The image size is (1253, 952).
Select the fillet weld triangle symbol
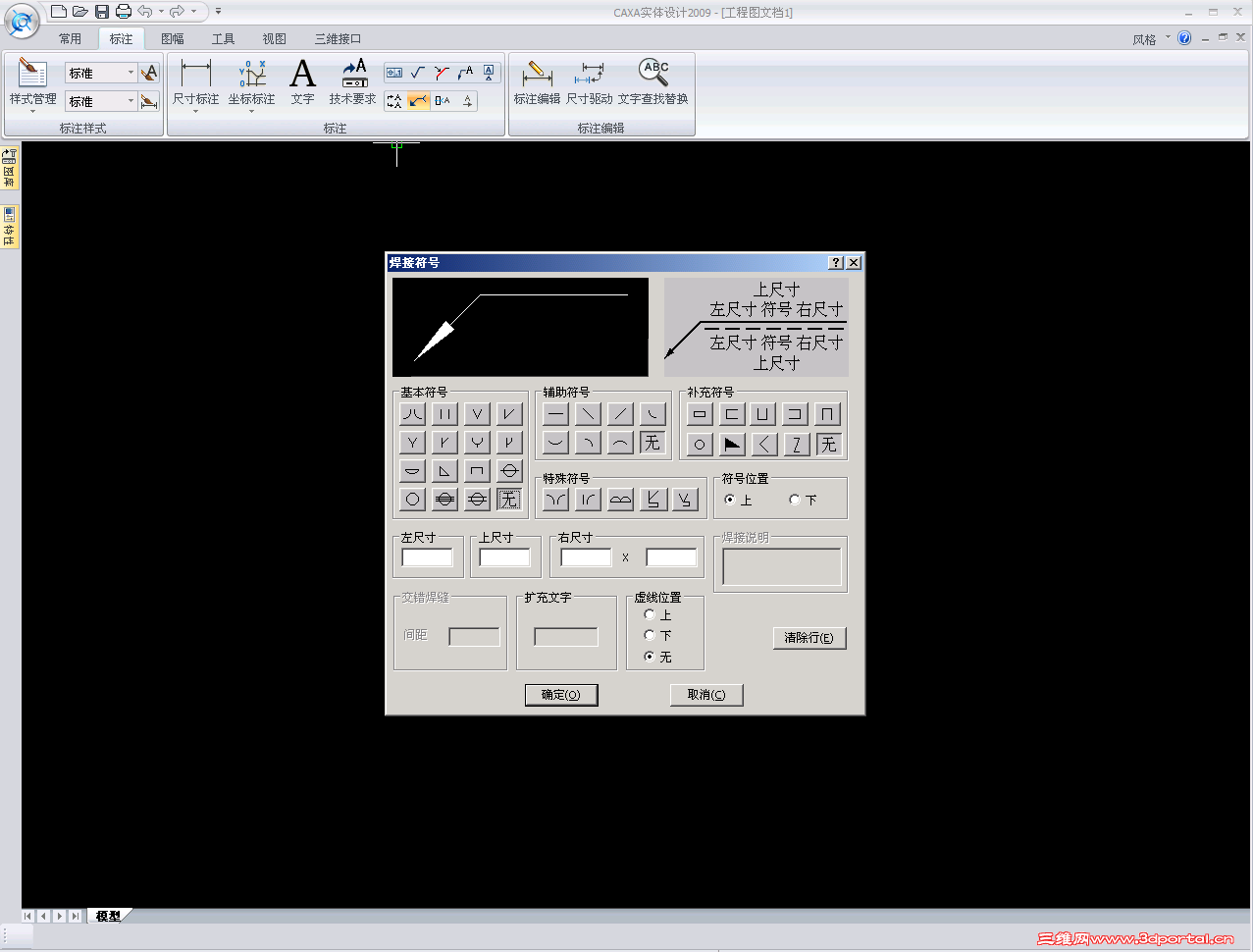[x=444, y=471]
